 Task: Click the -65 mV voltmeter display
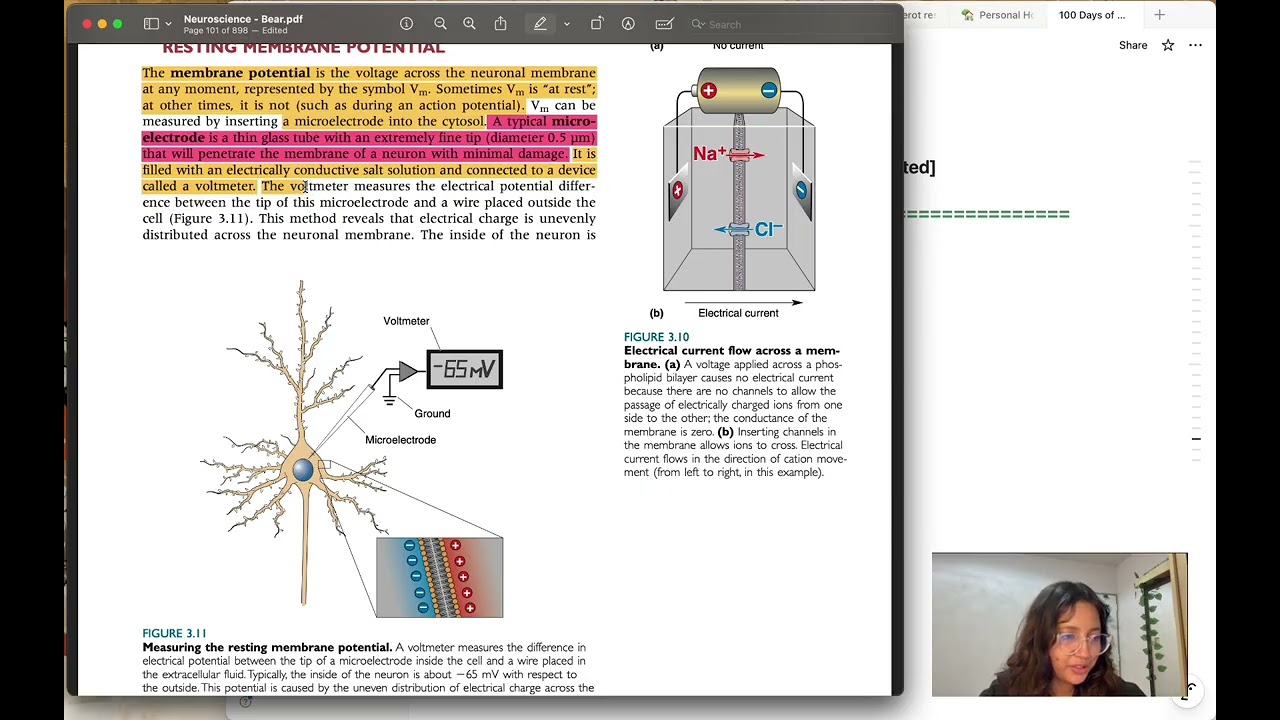click(465, 369)
